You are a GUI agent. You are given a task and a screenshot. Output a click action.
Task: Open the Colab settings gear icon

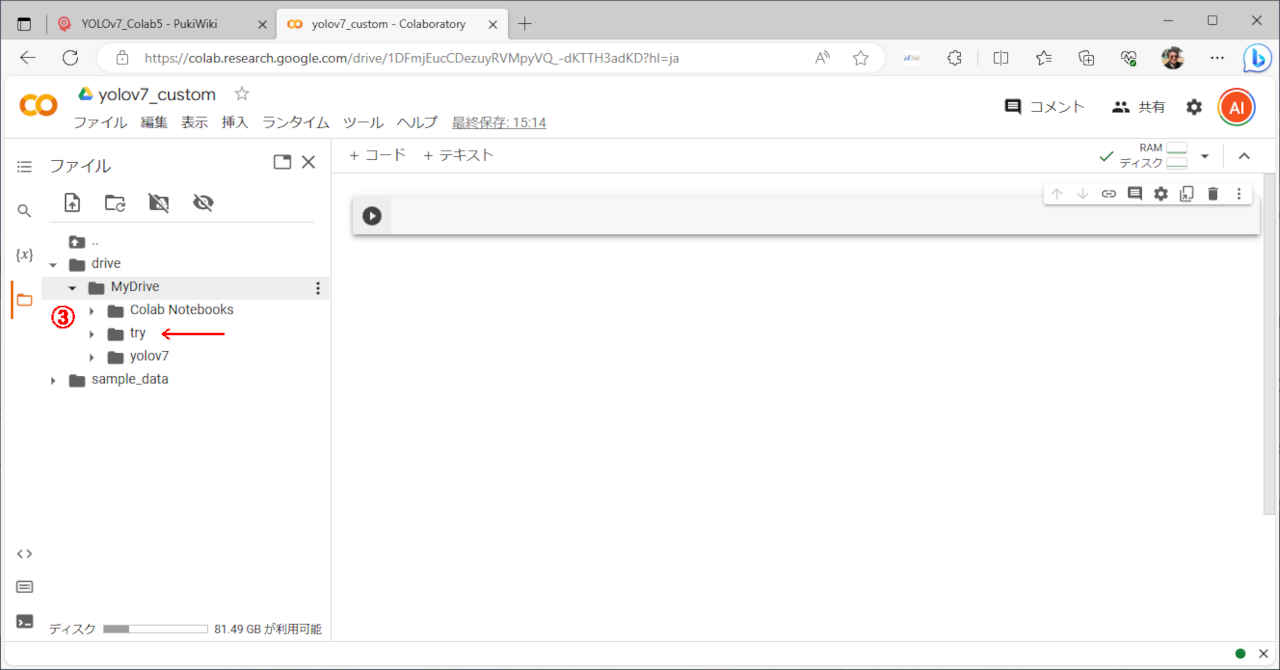point(1194,107)
